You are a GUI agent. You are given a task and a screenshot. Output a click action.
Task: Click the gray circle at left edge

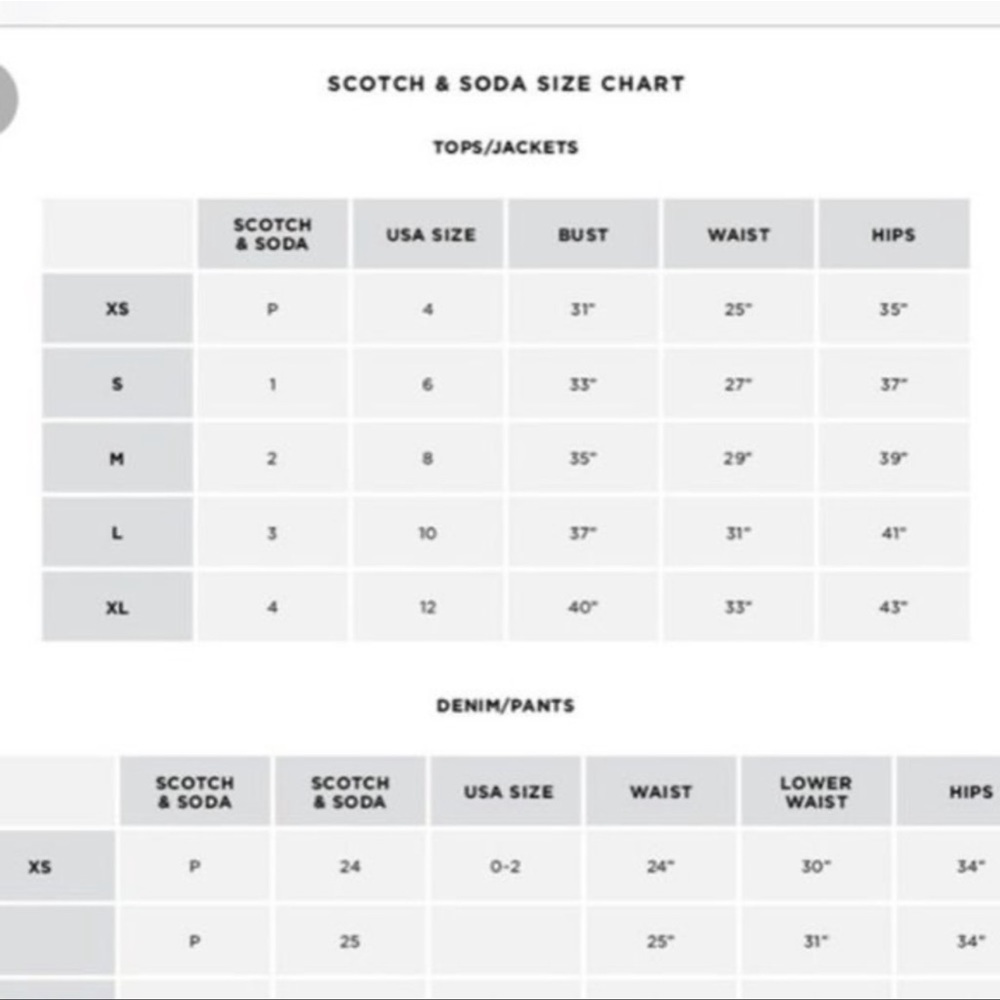(x=6, y=99)
